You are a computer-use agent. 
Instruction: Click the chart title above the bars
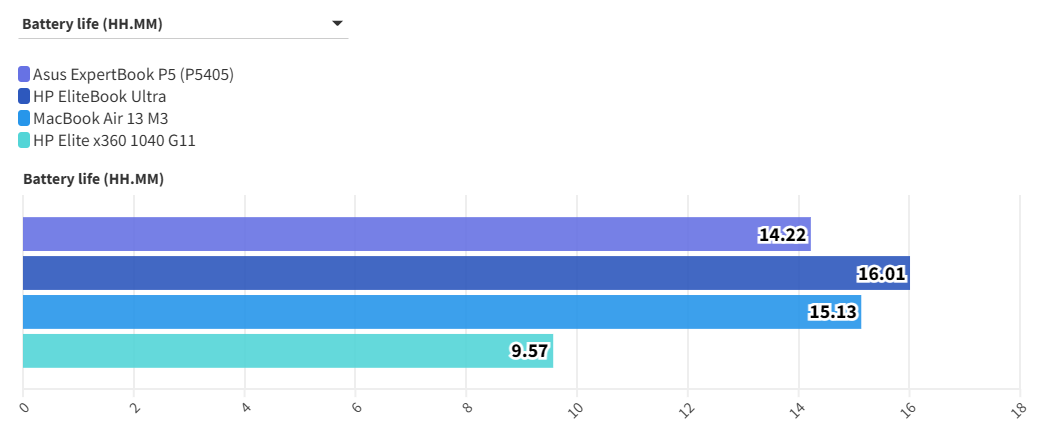[x=93, y=180]
